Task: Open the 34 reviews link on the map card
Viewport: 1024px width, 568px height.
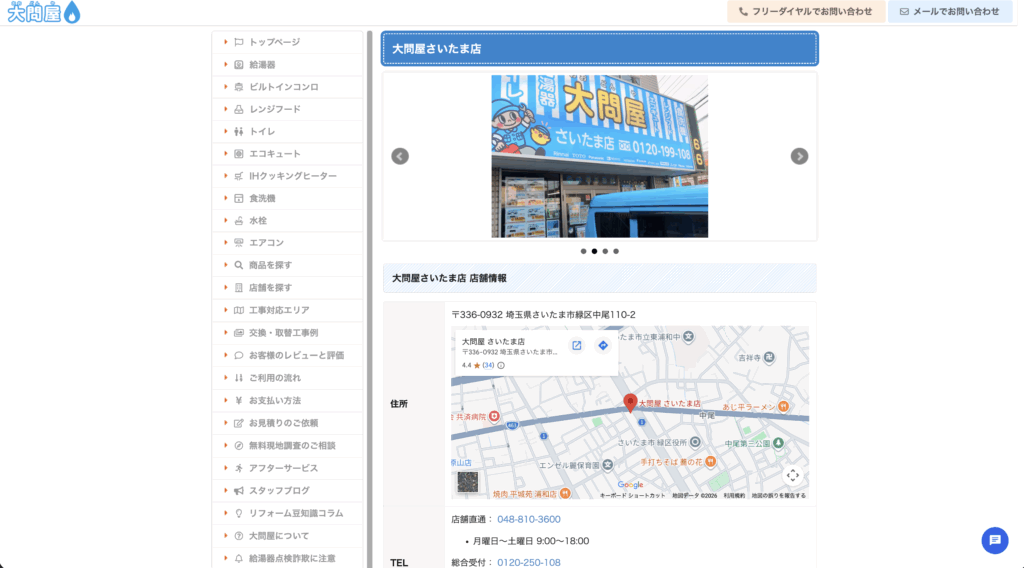Action: 488,366
